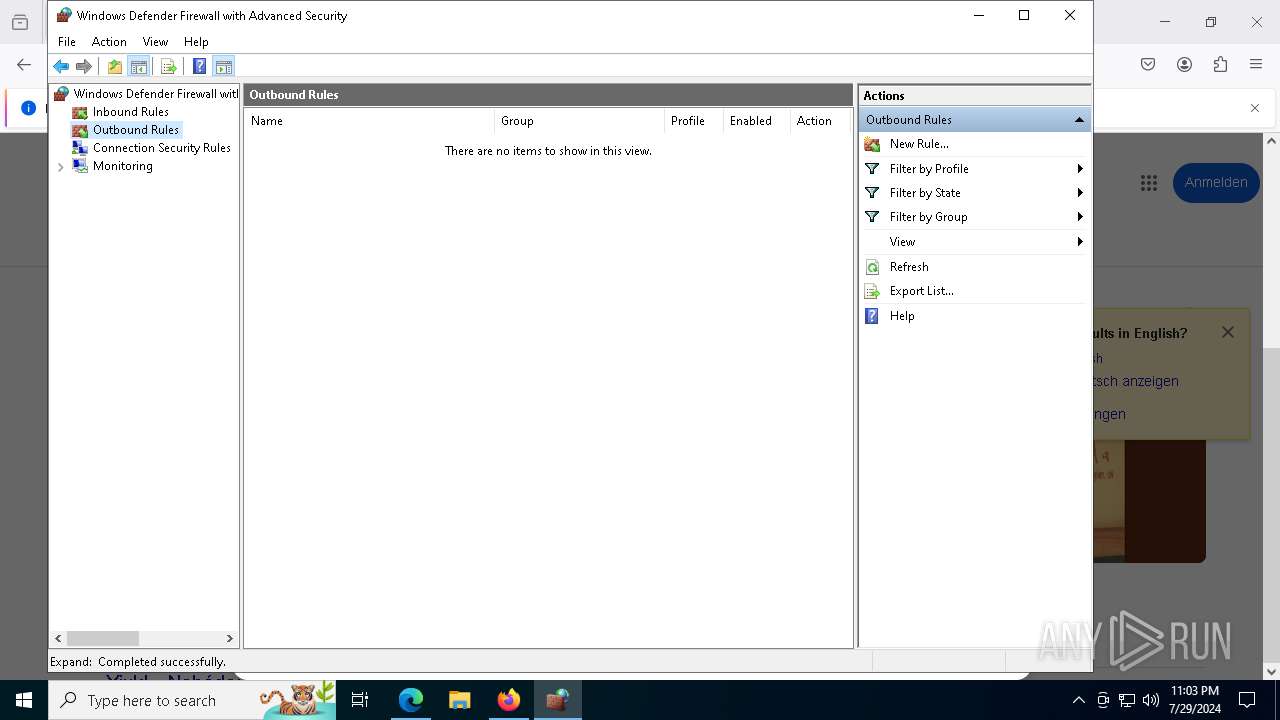The width and height of the screenshot is (1280, 720).
Task: Click the Firewall app taskbar icon
Action: pos(558,700)
